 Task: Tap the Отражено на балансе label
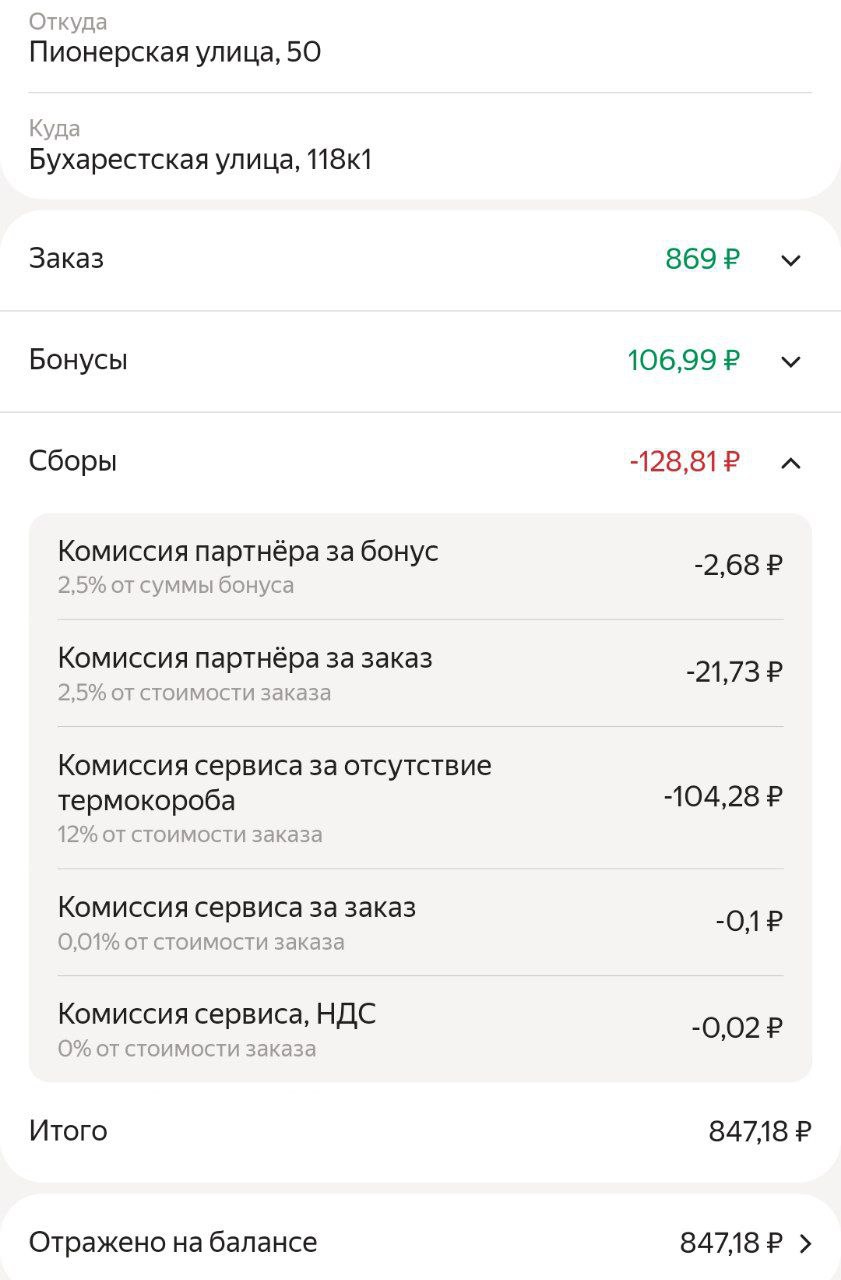click(173, 1243)
